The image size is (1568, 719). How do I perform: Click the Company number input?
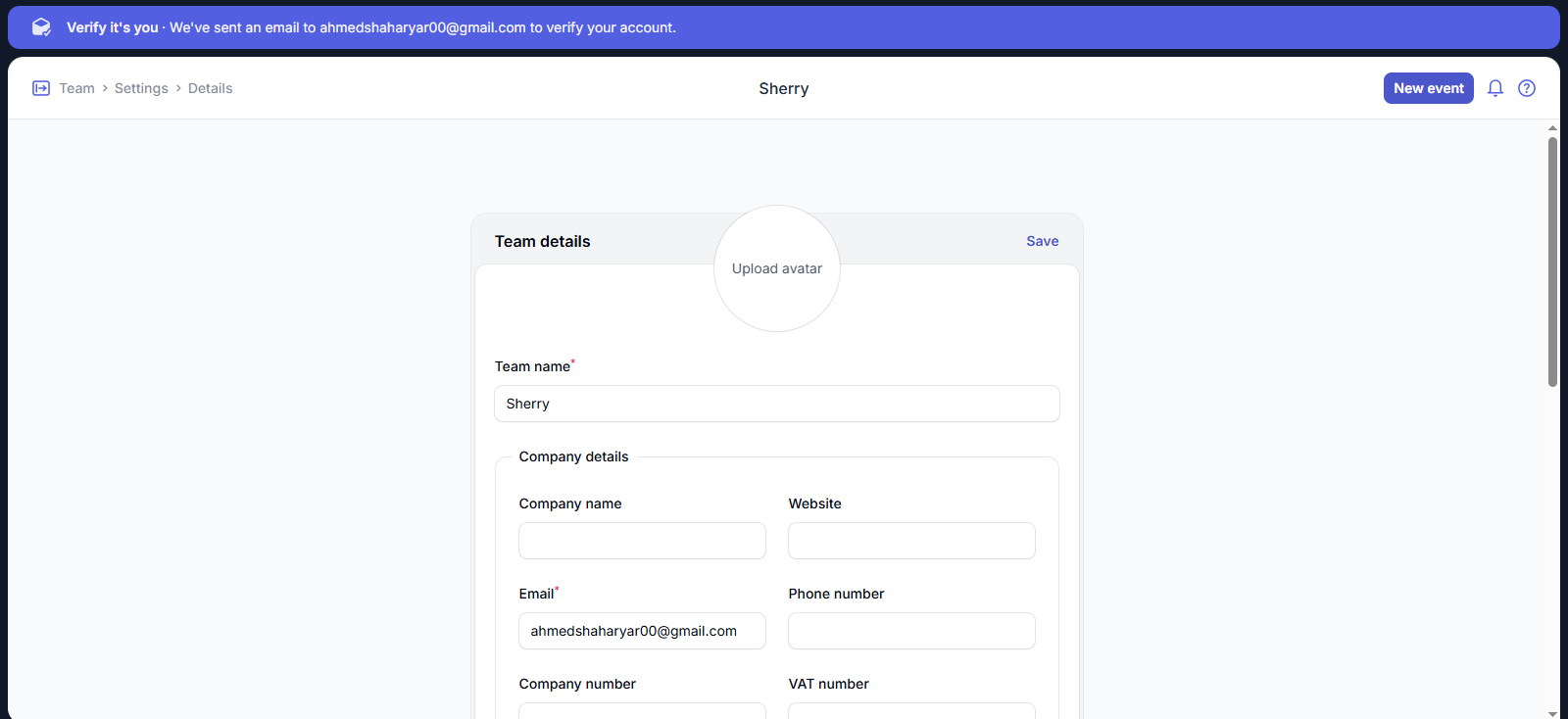pos(642,710)
